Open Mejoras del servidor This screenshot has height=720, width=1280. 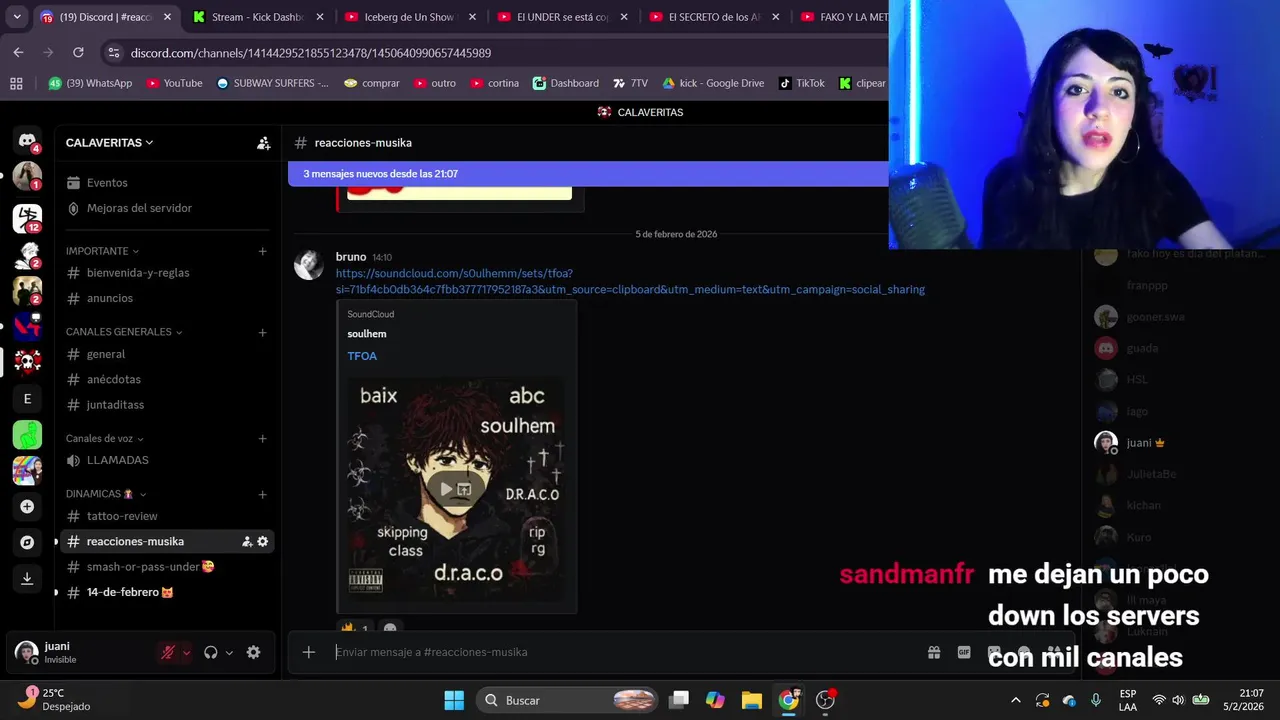pos(167,208)
